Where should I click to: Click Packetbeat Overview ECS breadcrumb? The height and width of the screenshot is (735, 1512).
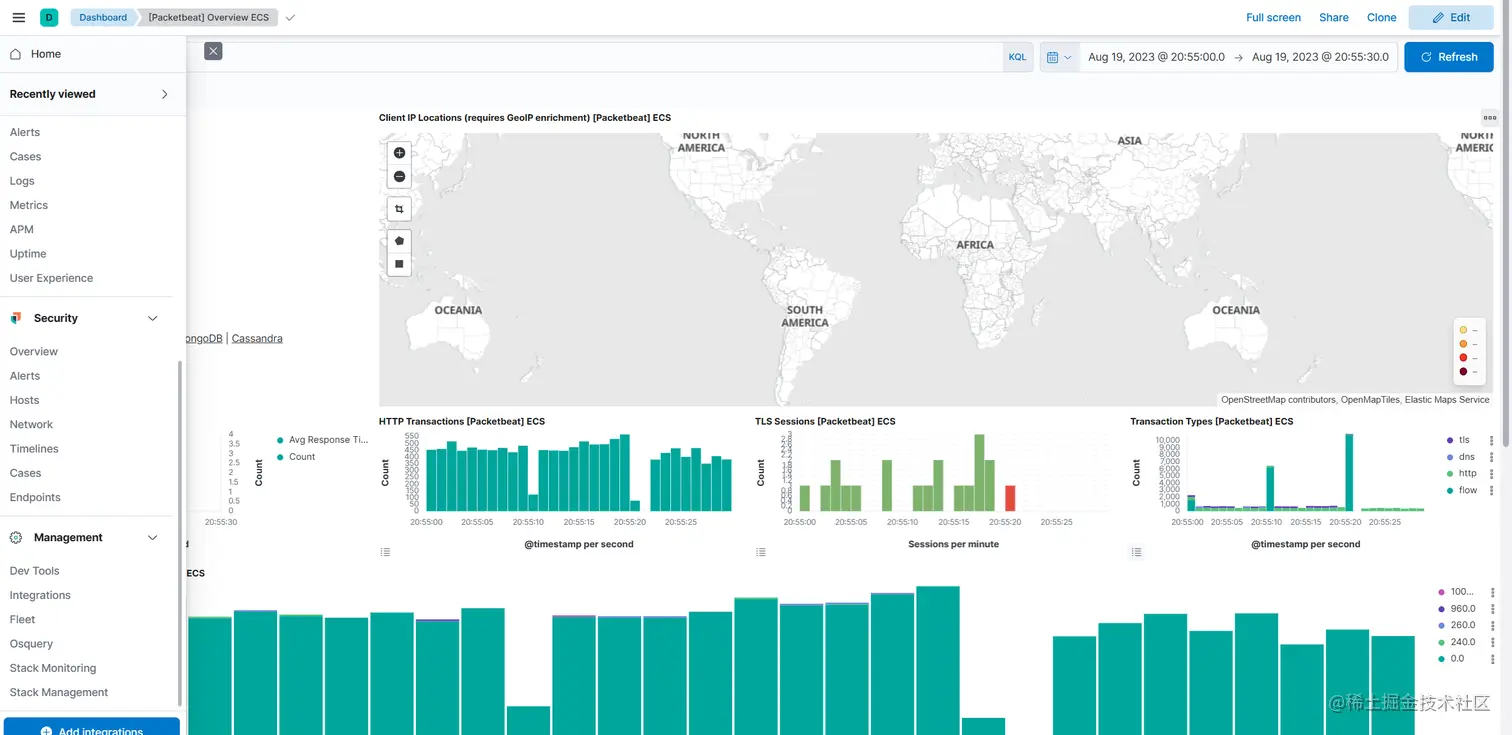coord(208,17)
